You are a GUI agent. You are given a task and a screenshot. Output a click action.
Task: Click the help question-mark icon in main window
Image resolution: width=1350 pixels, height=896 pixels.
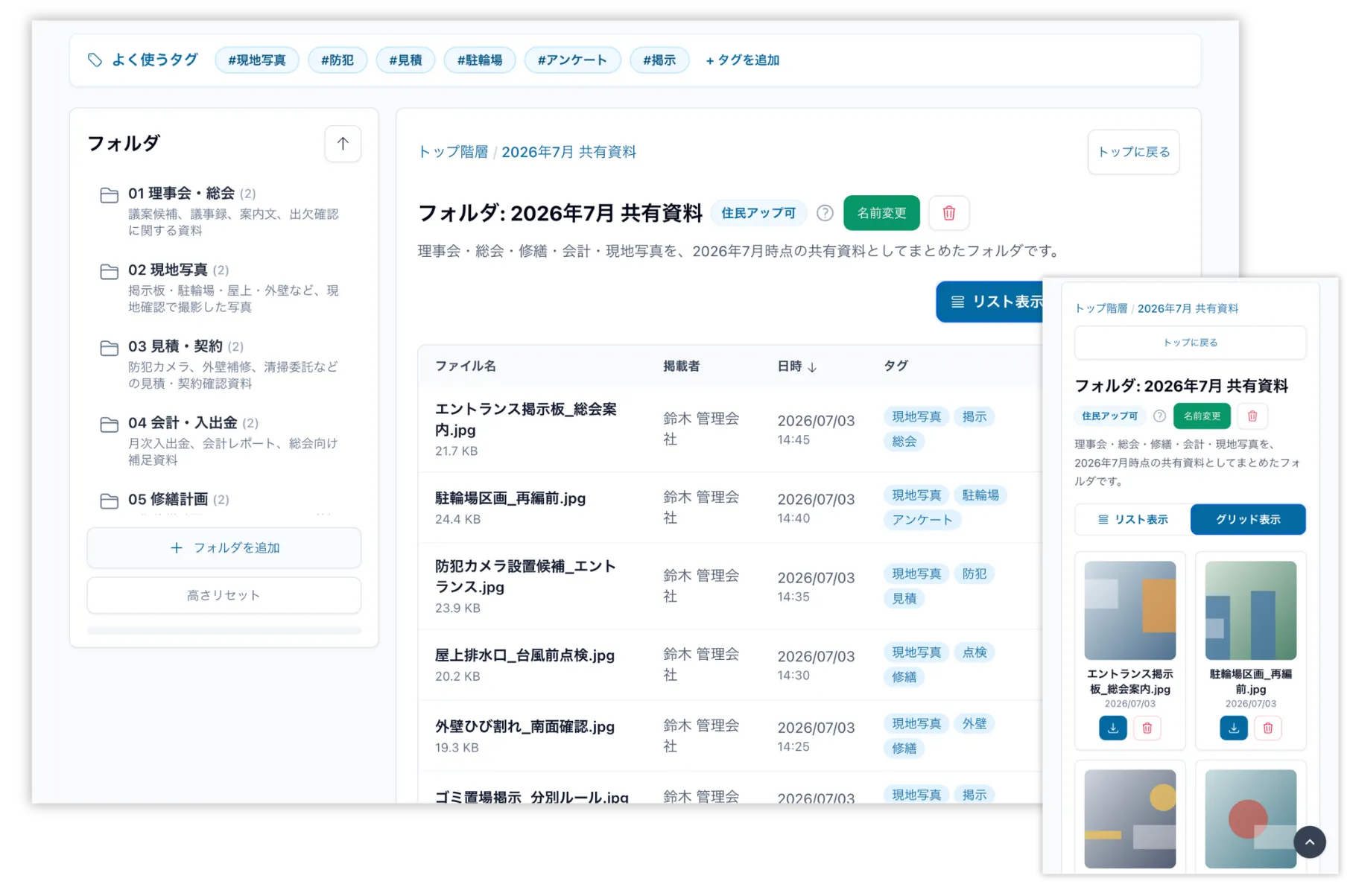point(825,213)
